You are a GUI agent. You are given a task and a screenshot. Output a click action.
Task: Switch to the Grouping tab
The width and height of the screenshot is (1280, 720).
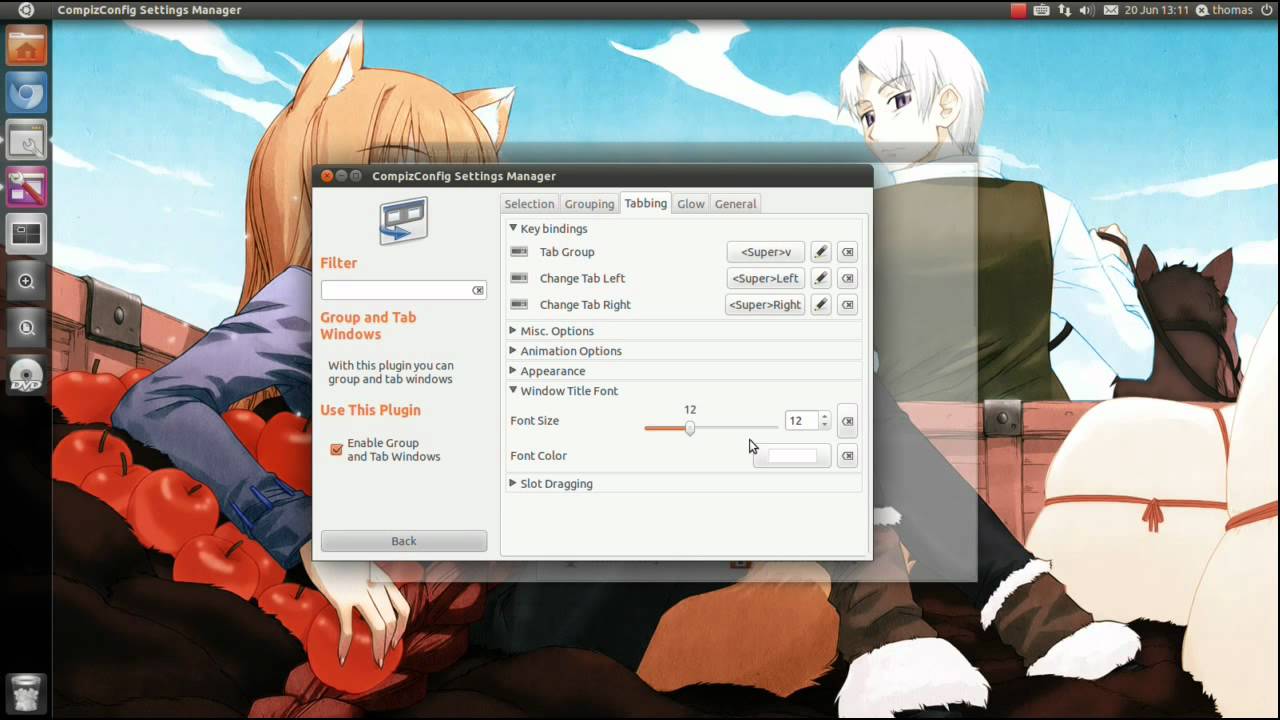[x=589, y=204]
